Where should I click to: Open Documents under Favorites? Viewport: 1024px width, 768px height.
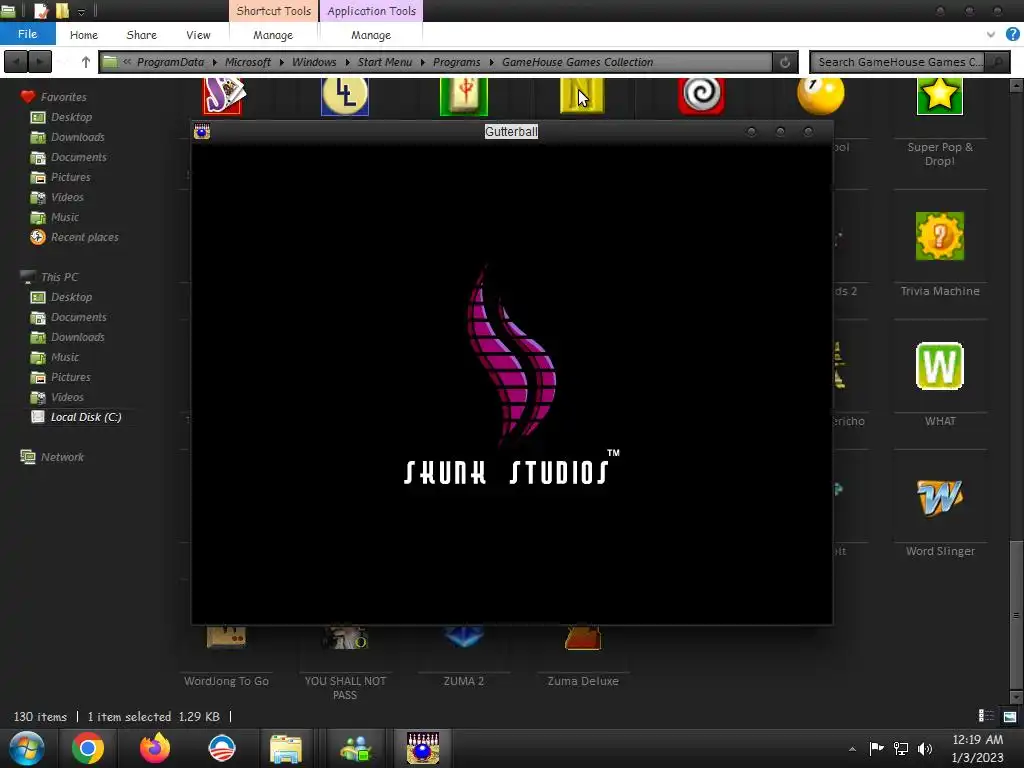coord(78,157)
